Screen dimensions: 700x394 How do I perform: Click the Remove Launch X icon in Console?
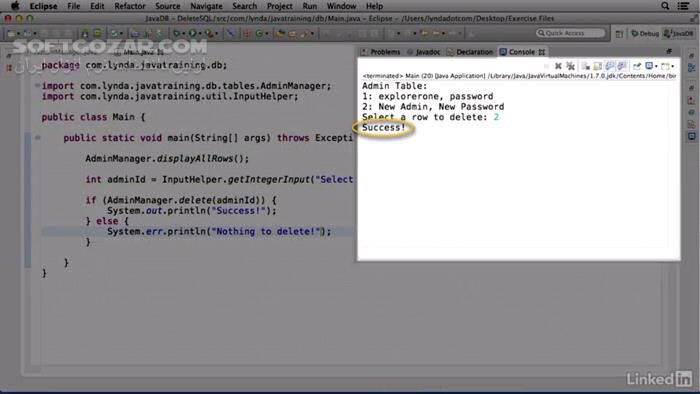coord(558,66)
